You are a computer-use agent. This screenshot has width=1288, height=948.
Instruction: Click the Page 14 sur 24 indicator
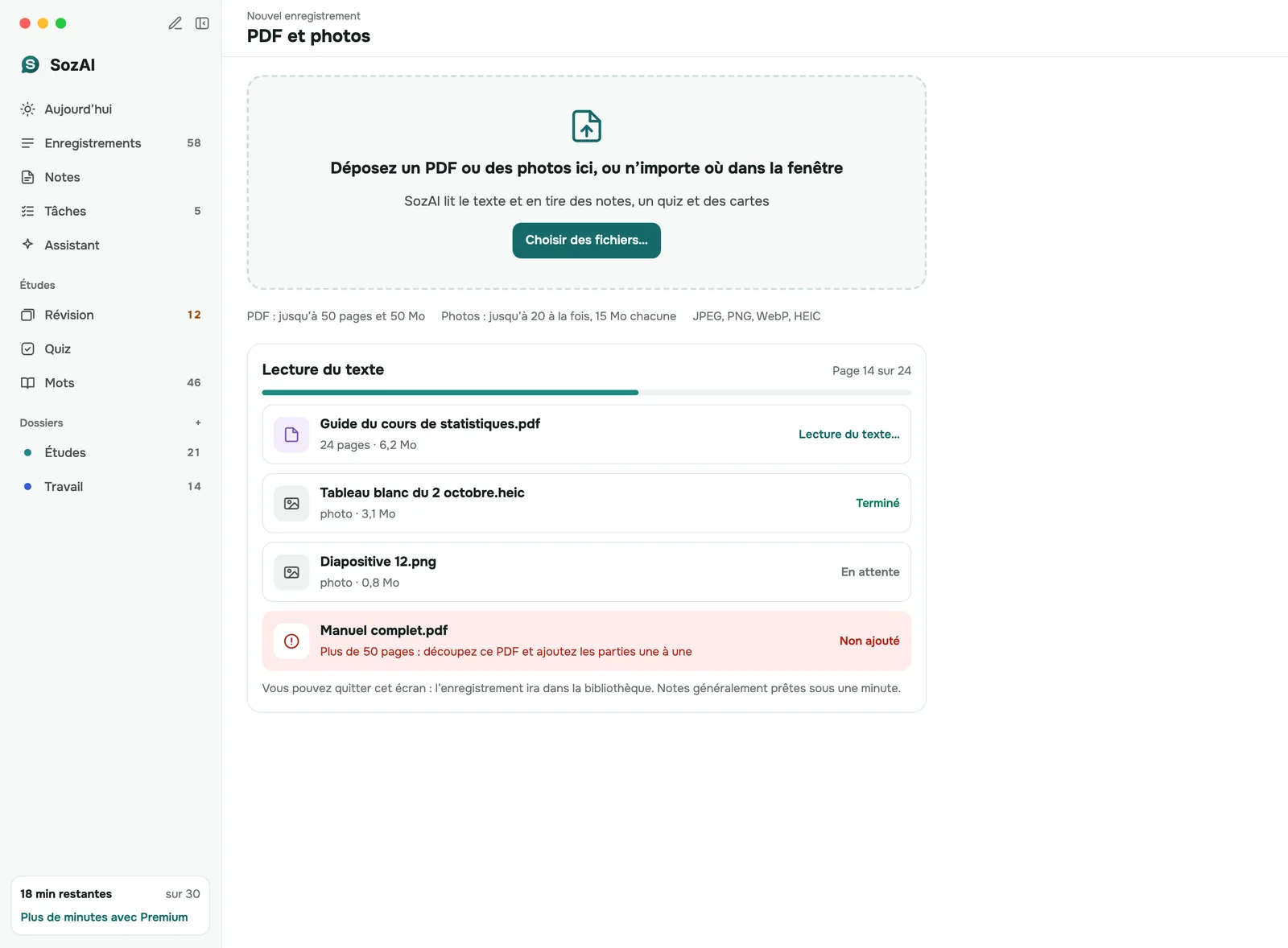click(x=872, y=371)
